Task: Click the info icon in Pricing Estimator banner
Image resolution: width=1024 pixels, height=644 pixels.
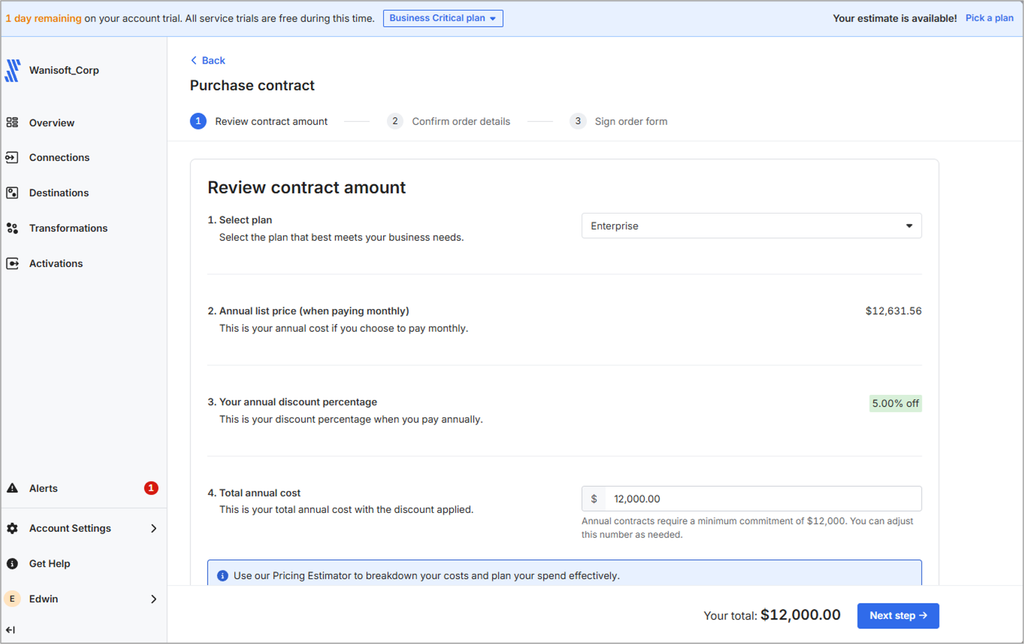Action: coord(222,575)
